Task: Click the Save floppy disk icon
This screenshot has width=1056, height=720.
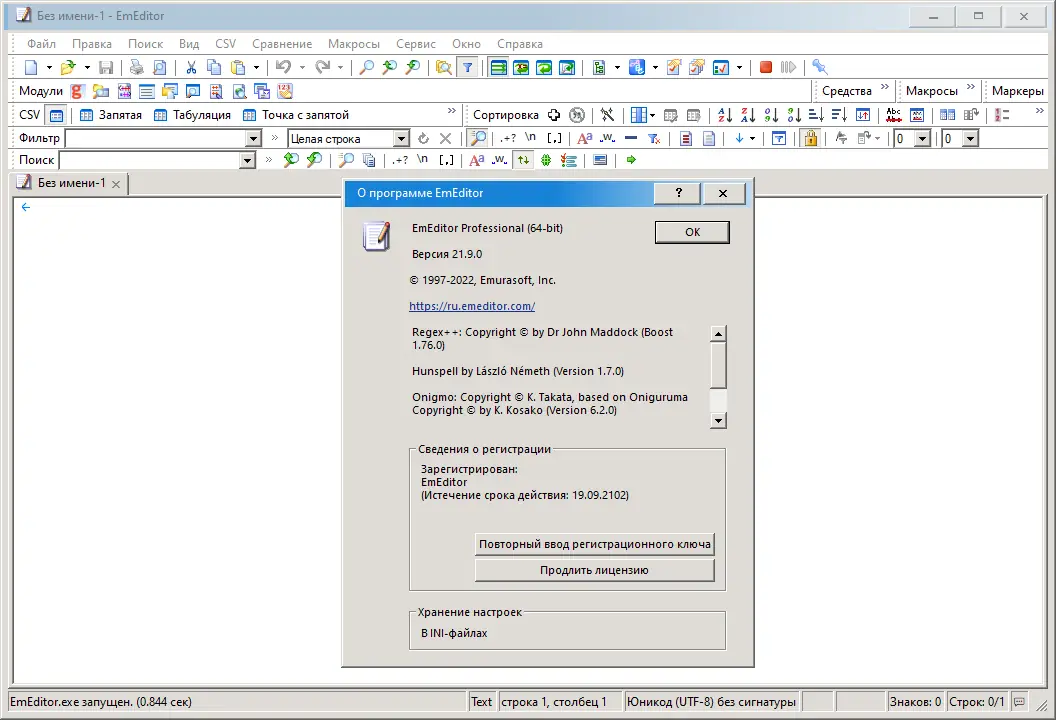Action: coord(106,67)
